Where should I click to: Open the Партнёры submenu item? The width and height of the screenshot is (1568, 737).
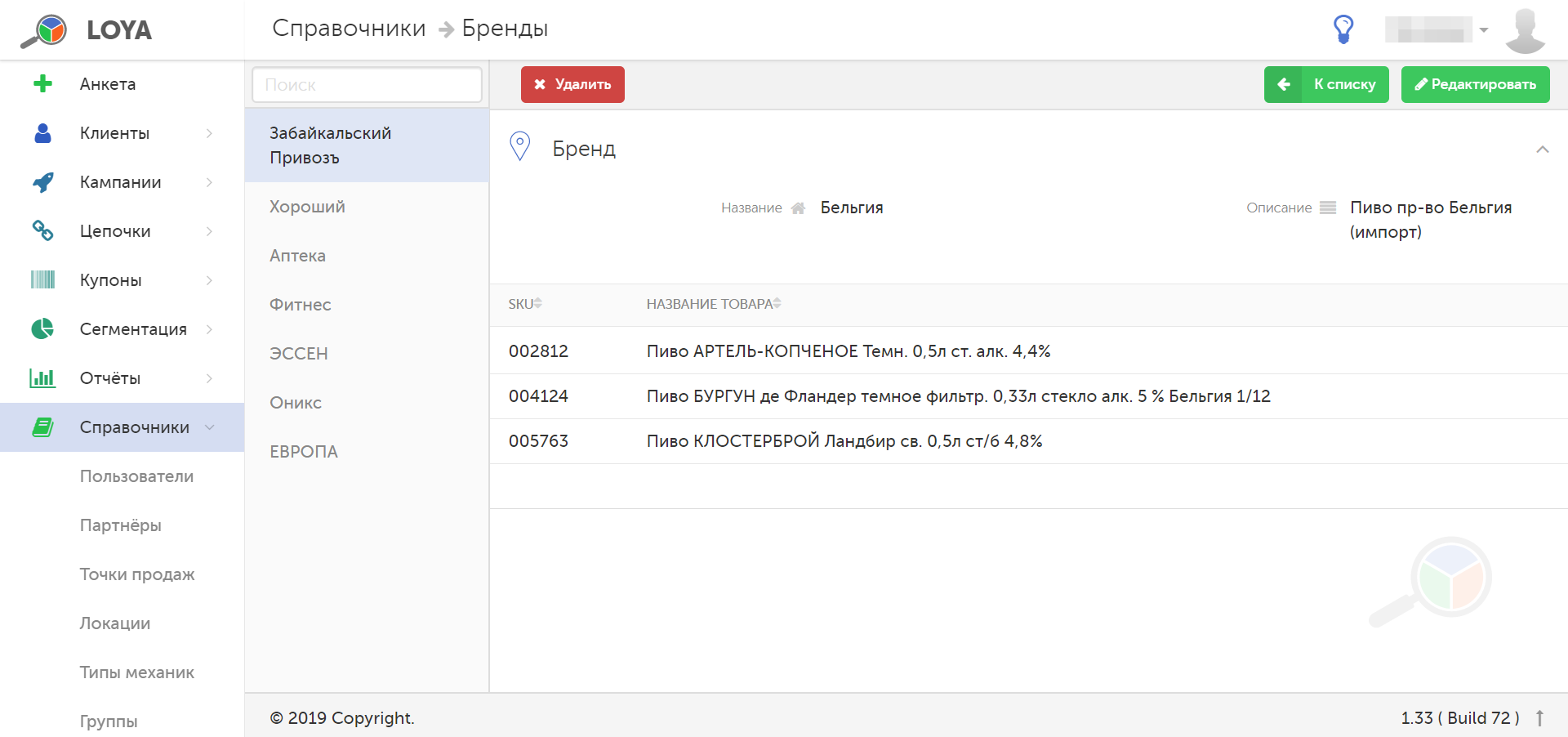[x=120, y=525]
